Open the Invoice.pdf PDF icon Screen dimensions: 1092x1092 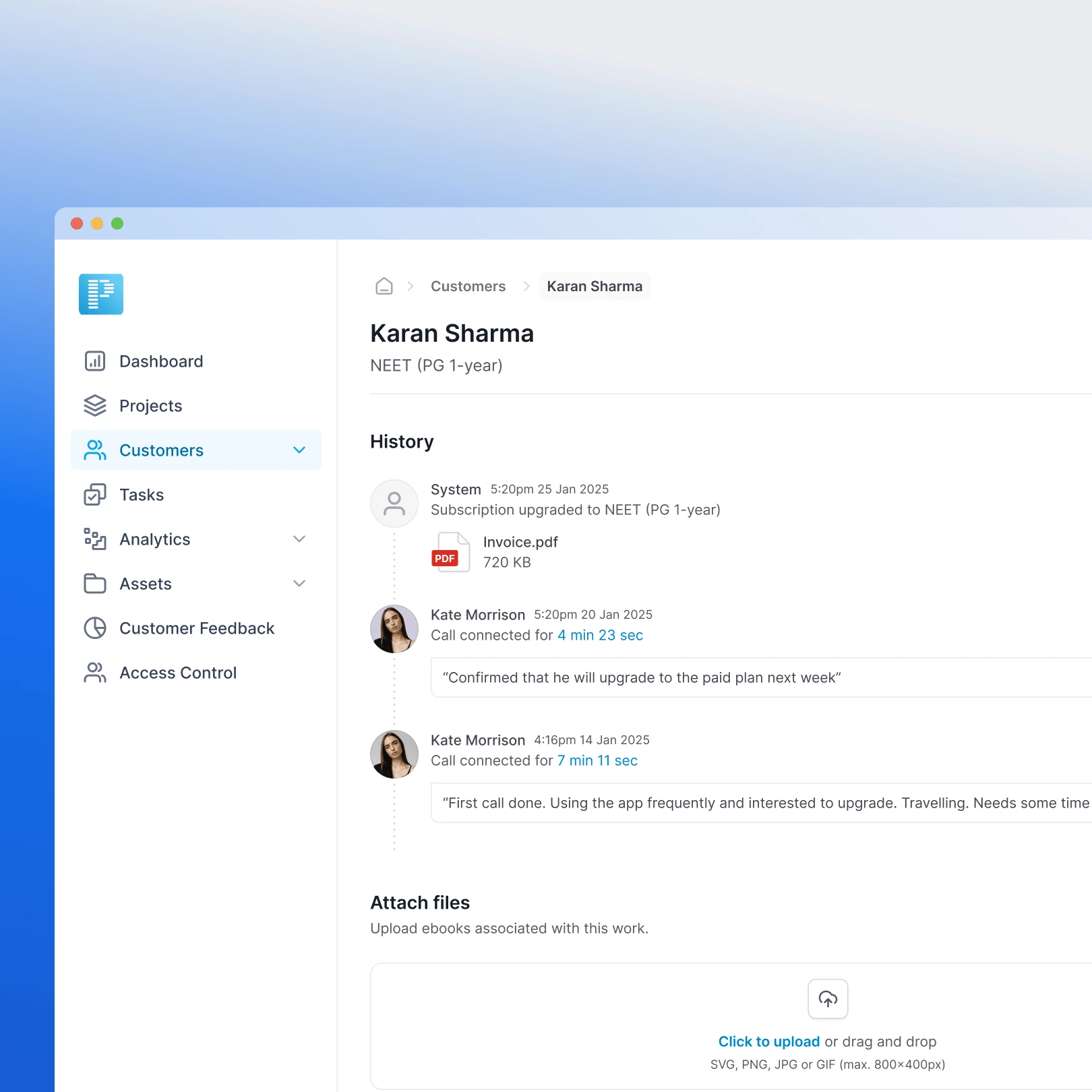450,552
